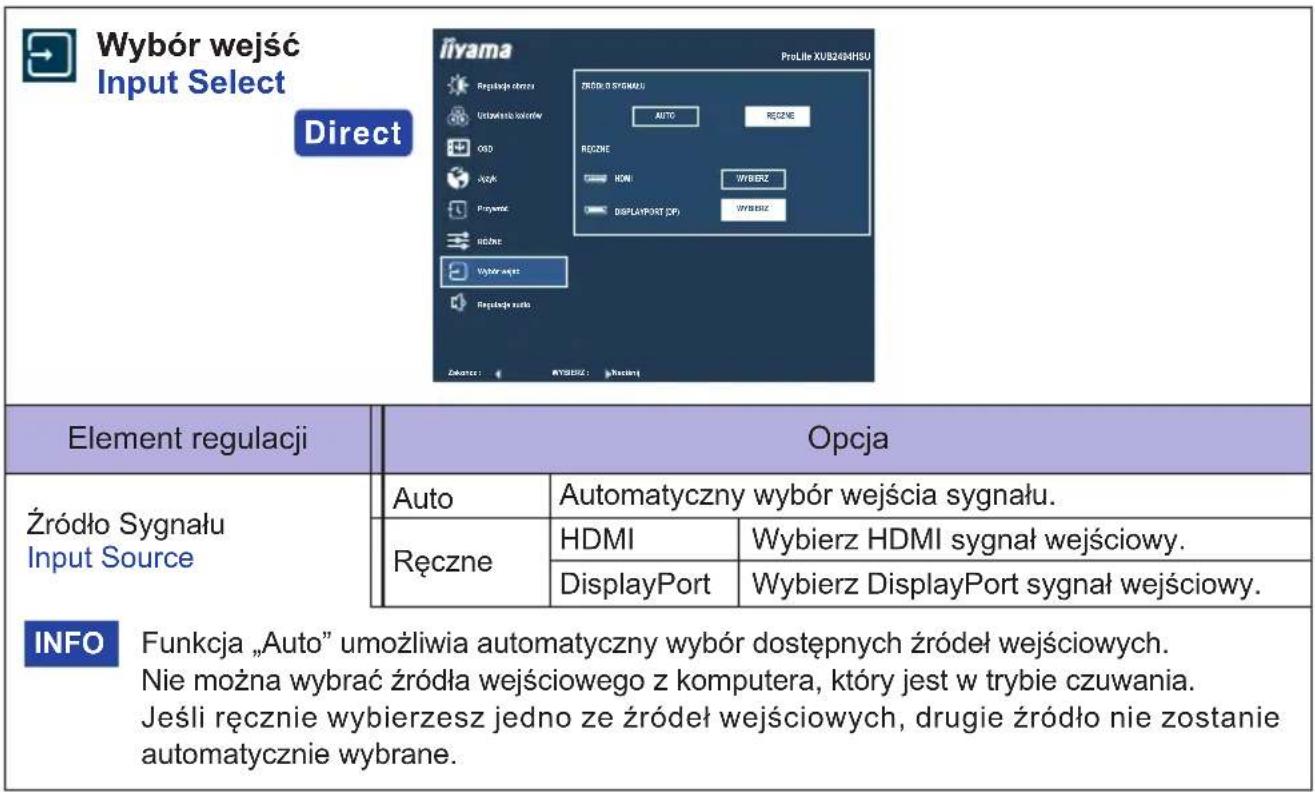Click the HDMI table cell
Viewport: 1315px width, 792px height.
645,539
